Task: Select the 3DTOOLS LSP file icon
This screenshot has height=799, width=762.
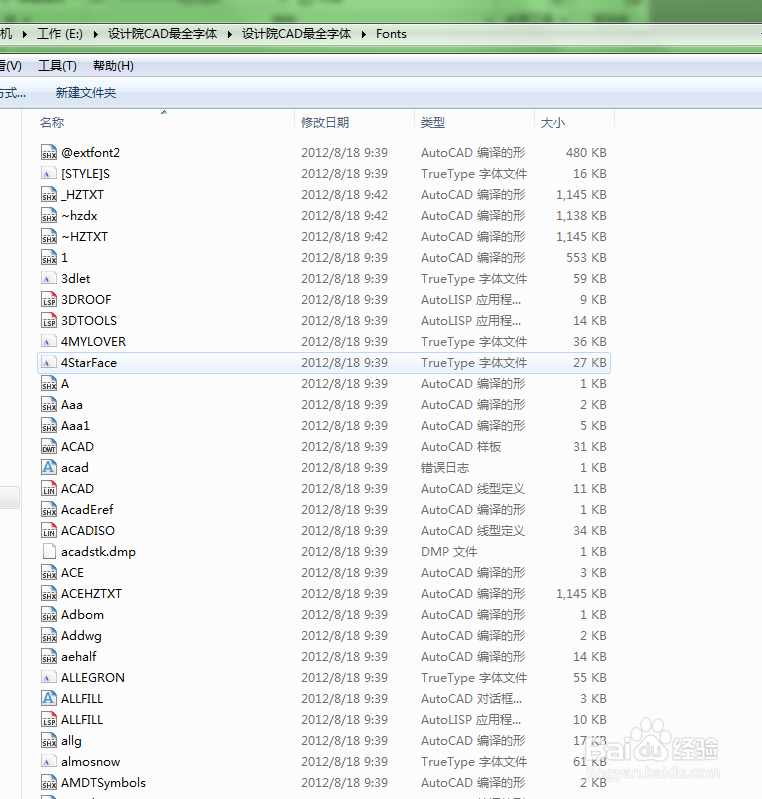Action: [49, 321]
